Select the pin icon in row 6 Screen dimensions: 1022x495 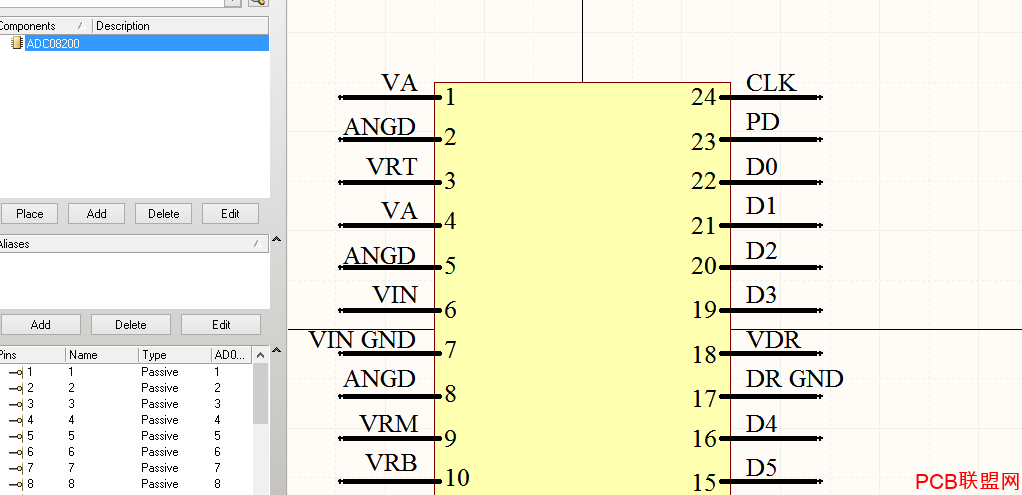click(x=16, y=452)
